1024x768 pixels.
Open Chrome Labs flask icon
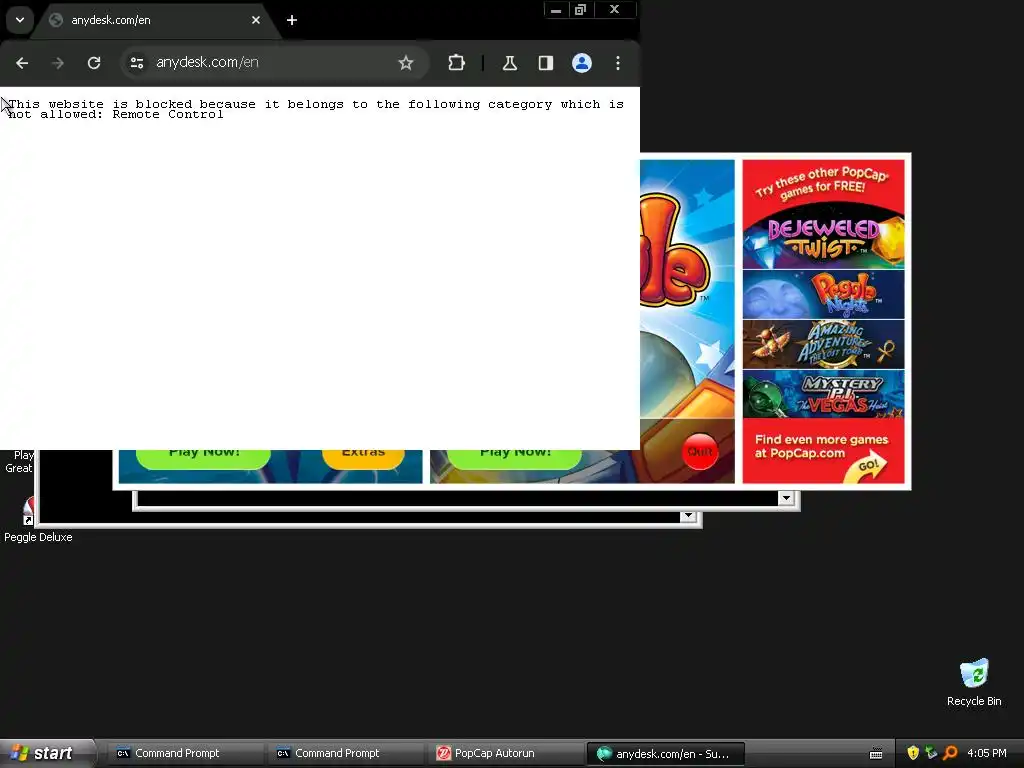(x=509, y=63)
